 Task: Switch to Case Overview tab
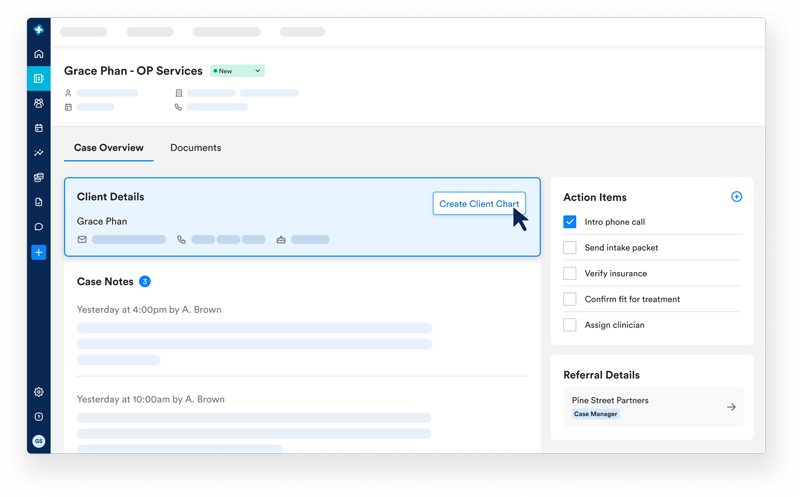tap(109, 147)
